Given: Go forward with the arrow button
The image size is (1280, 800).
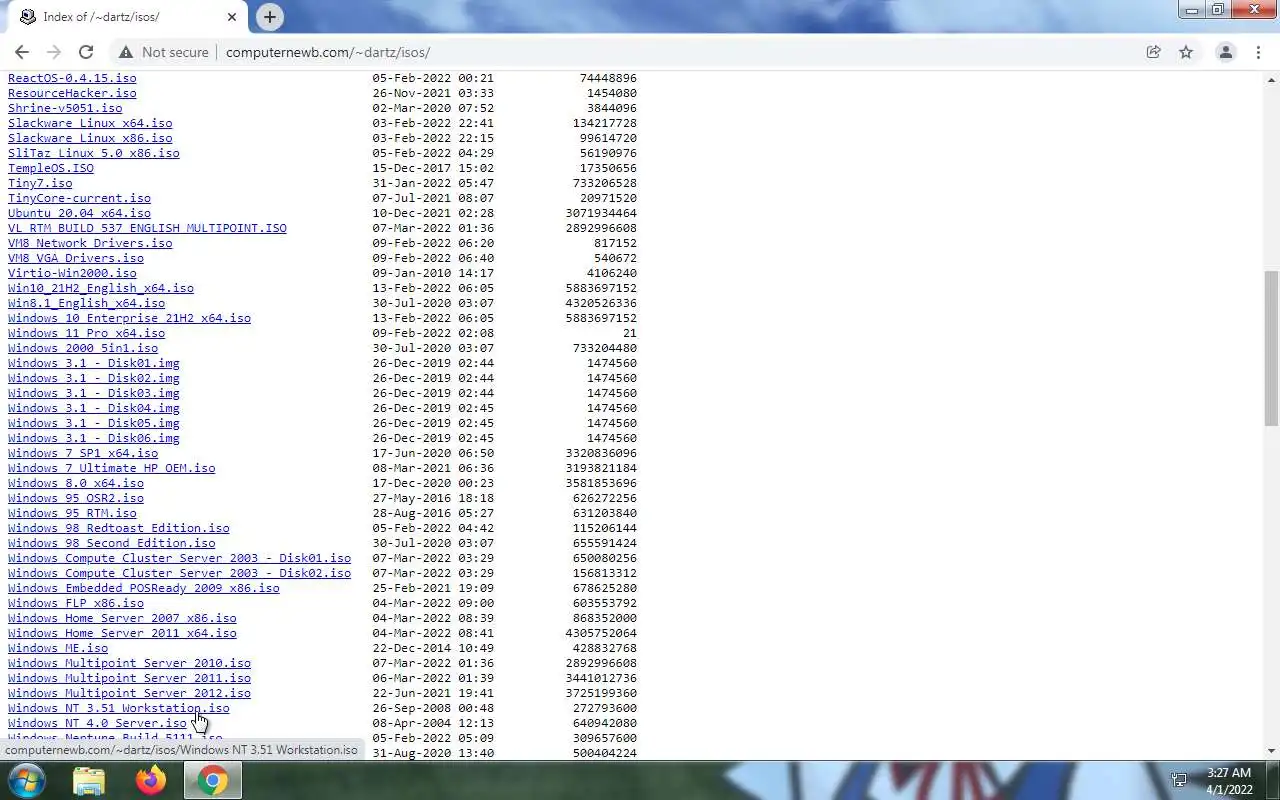Looking at the screenshot, I should click(54, 52).
